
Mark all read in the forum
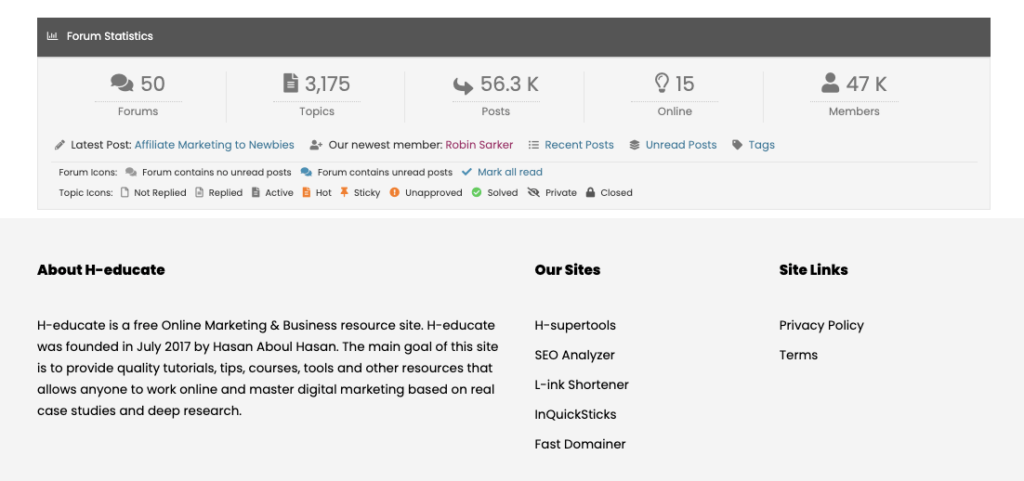point(510,172)
